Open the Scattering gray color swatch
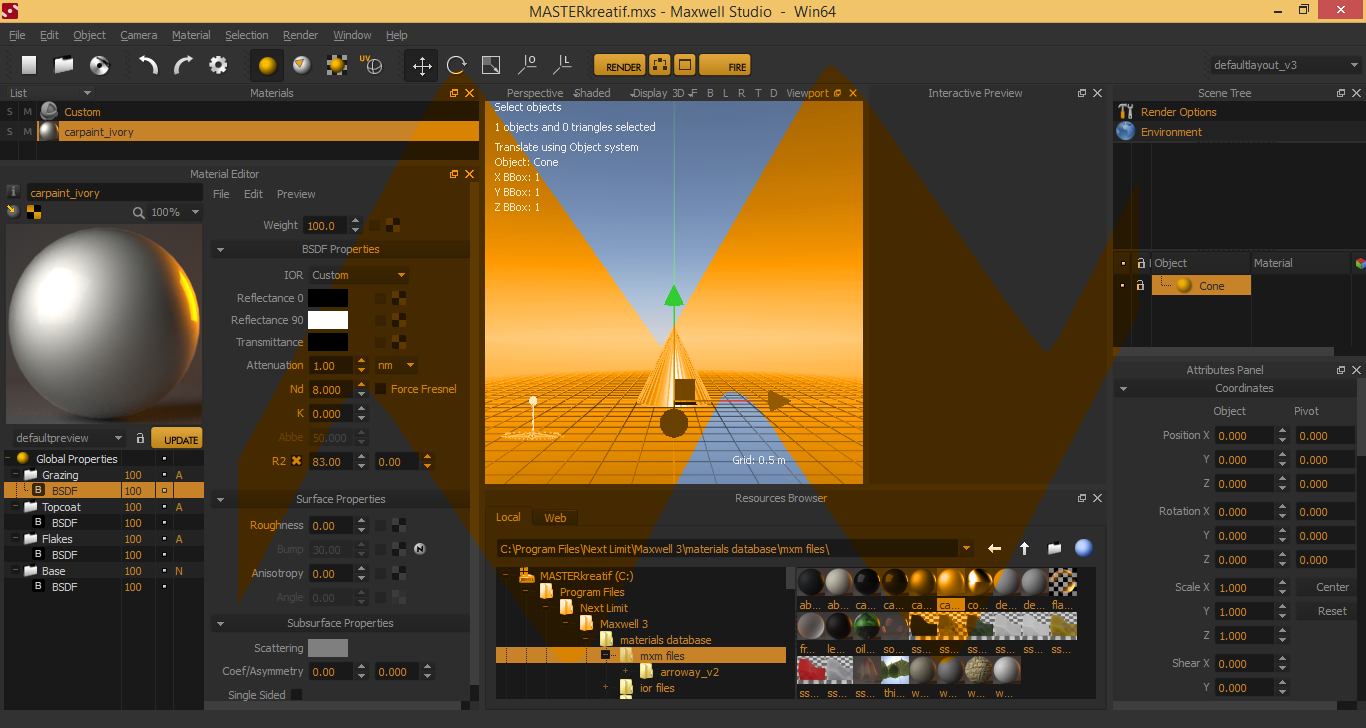Screen dimensions: 1366x728 (328, 648)
